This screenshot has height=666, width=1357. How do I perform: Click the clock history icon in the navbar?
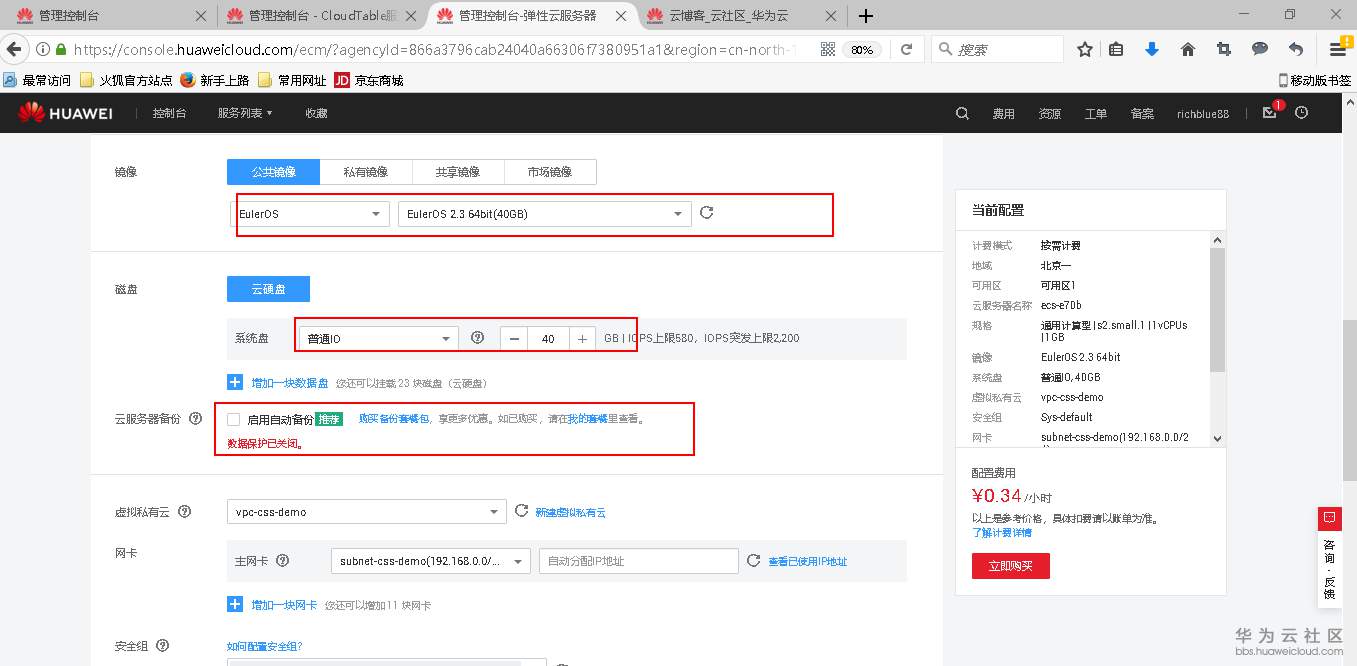coord(1301,113)
